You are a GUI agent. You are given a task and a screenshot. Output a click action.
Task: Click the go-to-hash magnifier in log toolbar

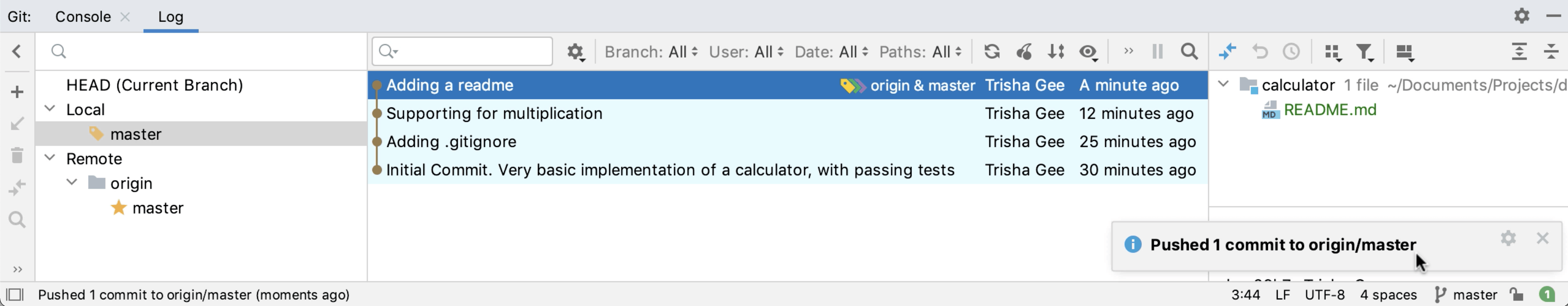point(1188,52)
